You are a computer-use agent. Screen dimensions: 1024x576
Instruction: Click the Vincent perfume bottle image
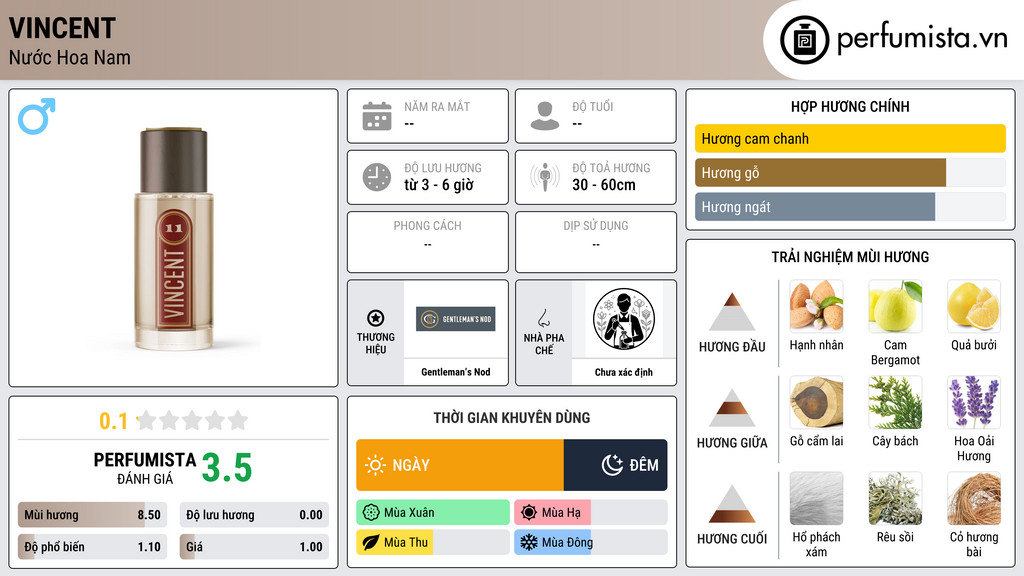click(174, 239)
